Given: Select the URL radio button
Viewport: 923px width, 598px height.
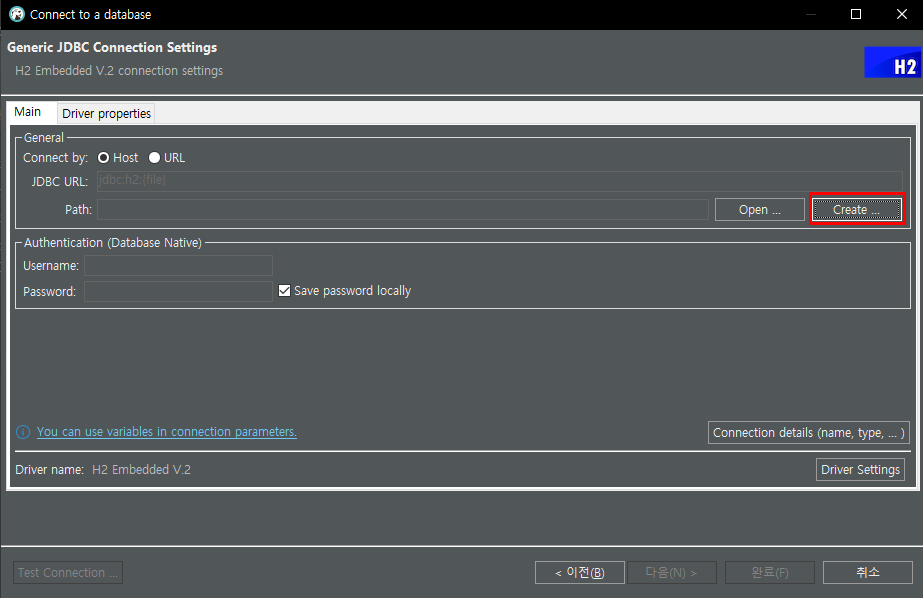Looking at the screenshot, I should coord(154,158).
